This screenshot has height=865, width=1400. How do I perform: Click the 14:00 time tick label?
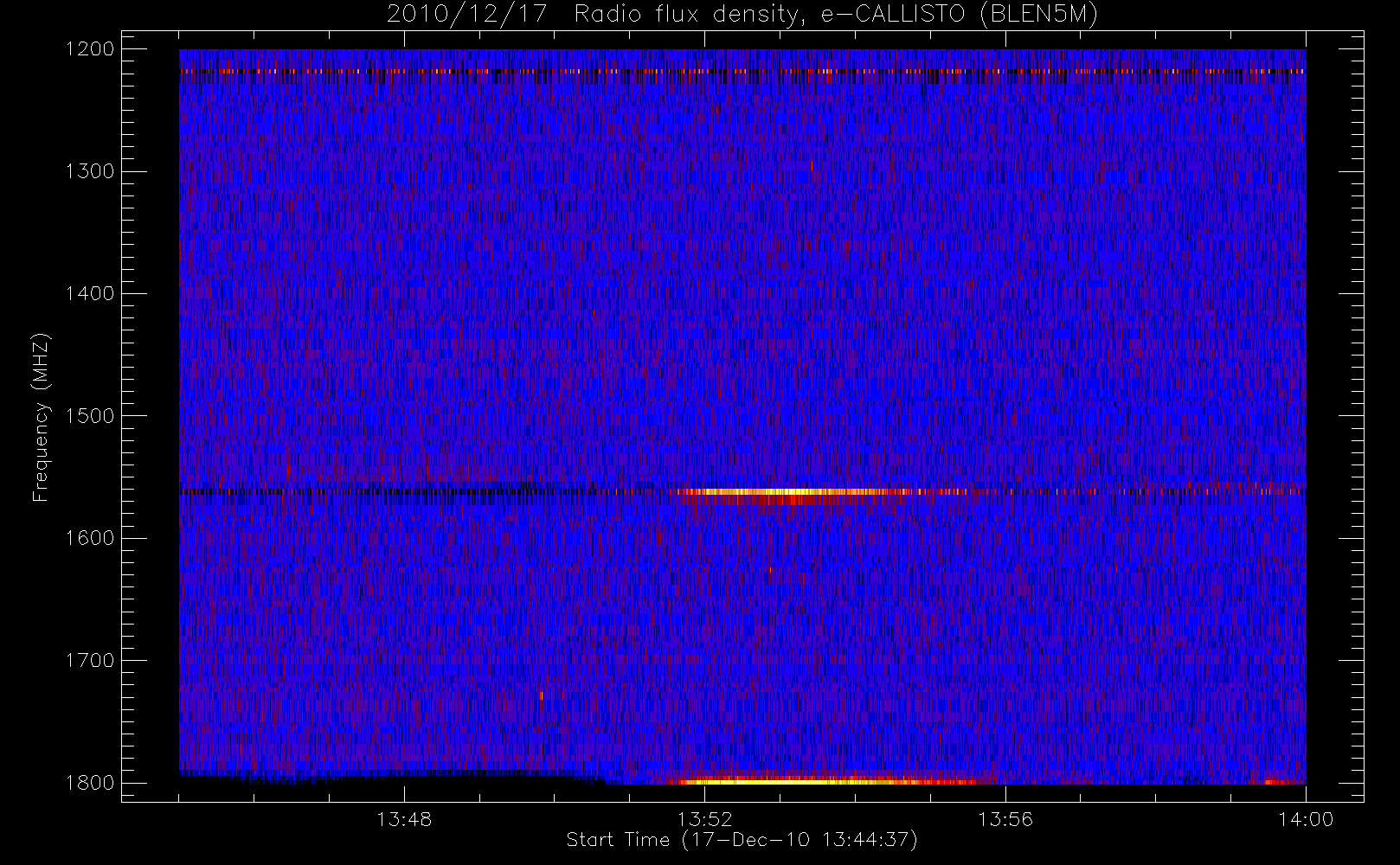pyautogui.click(x=1306, y=819)
